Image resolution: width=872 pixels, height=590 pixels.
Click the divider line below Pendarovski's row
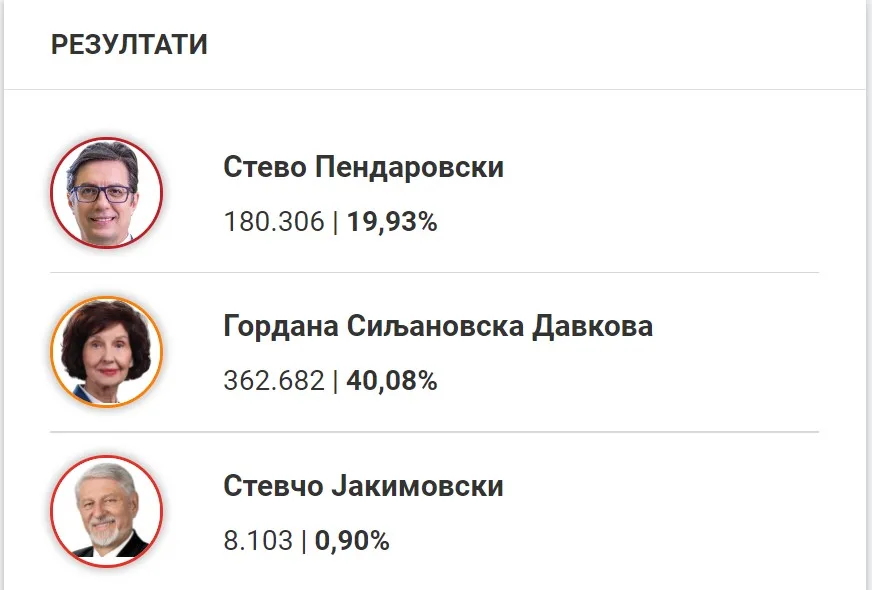(x=434, y=272)
